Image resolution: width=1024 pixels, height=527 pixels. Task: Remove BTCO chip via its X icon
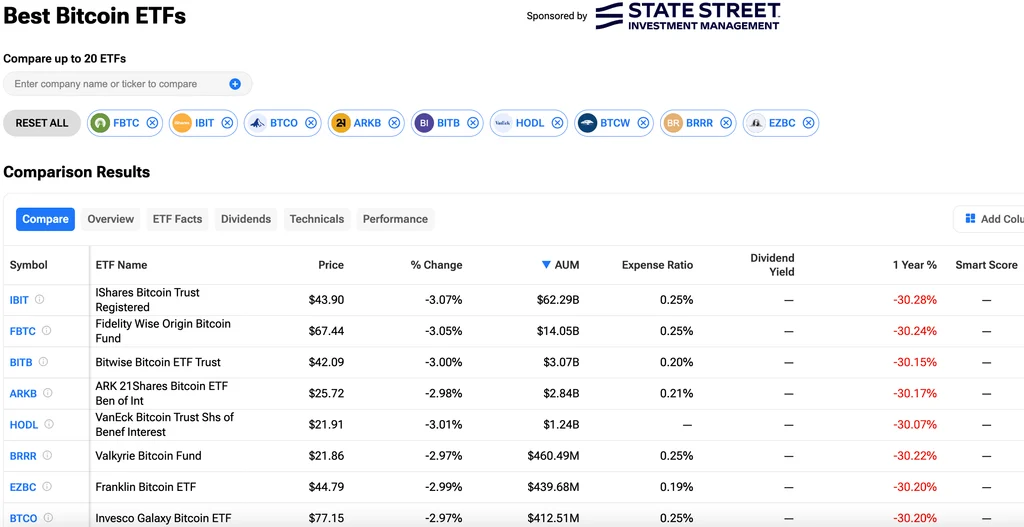[x=311, y=123]
